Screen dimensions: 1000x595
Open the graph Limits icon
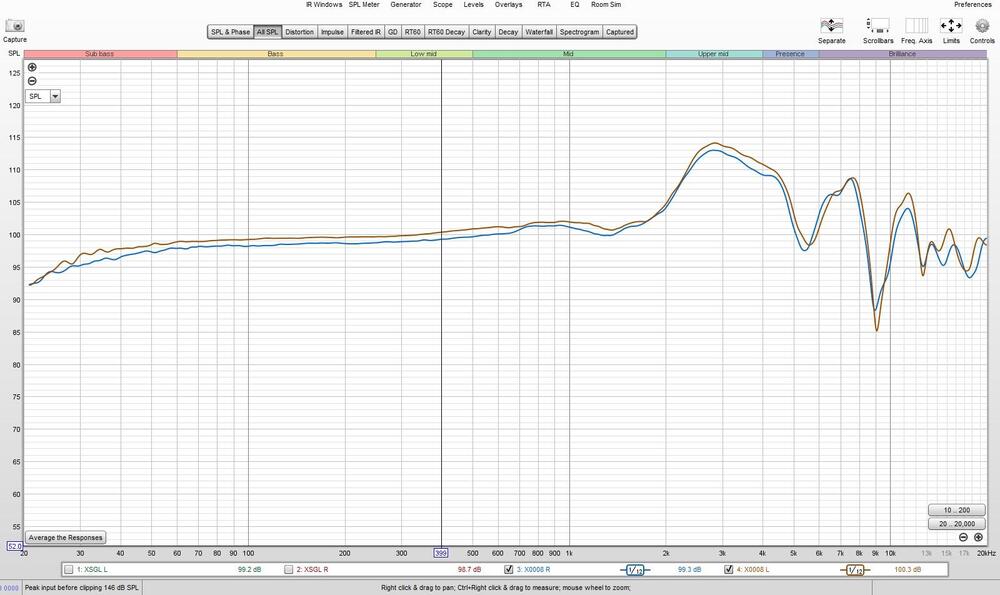[950, 26]
